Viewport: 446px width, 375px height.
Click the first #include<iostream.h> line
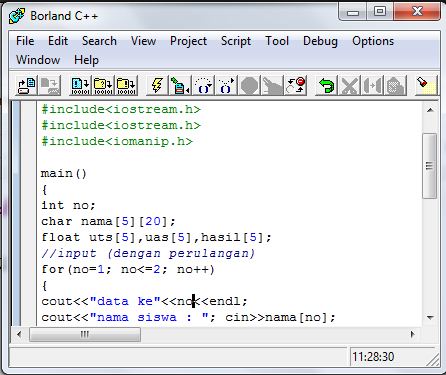121,110
